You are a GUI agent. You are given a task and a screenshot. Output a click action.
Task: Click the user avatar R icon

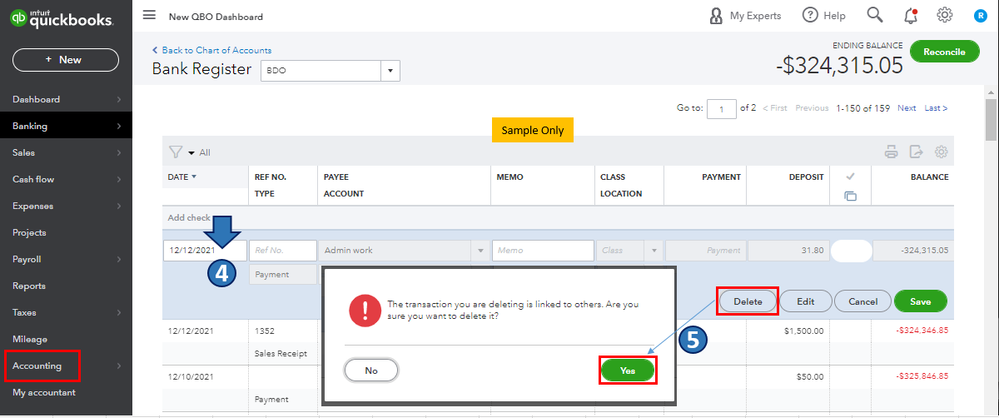click(980, 16)
